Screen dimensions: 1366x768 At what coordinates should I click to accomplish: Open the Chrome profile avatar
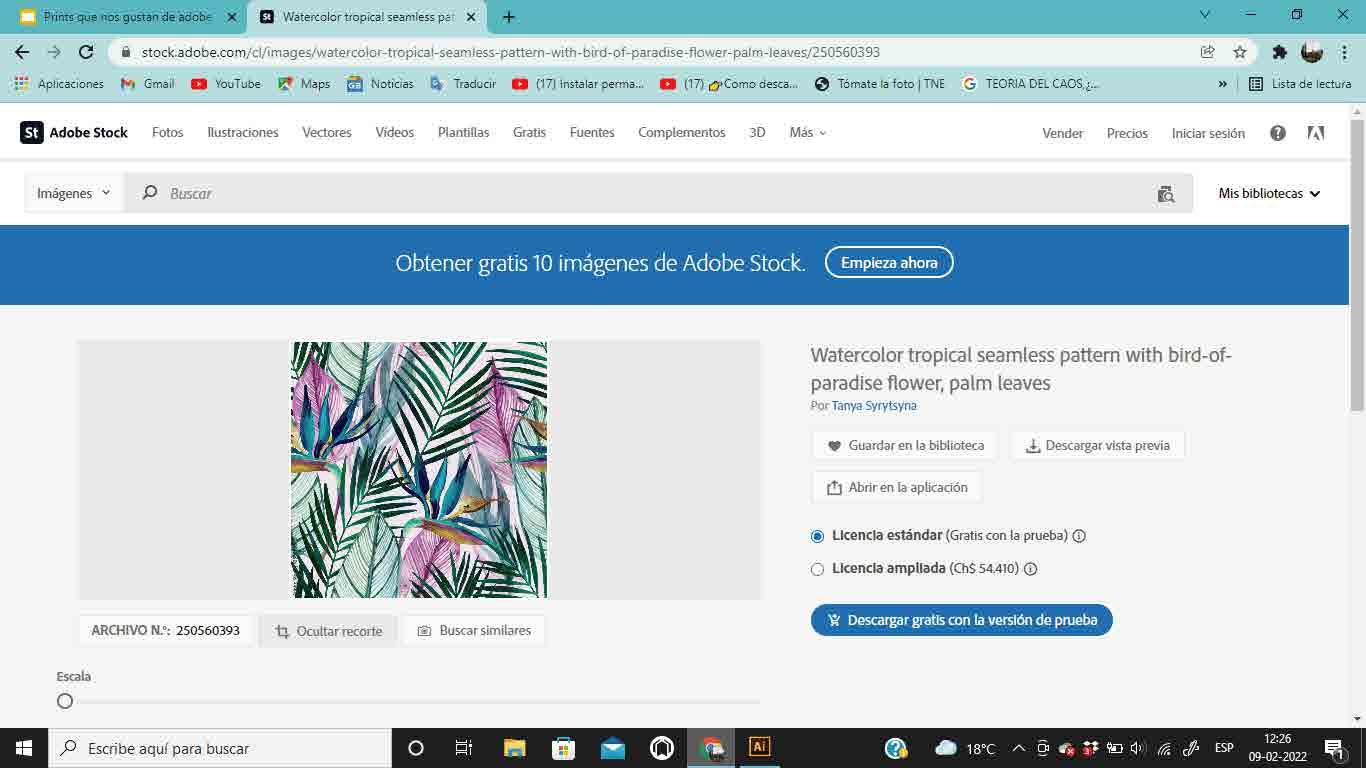1312,52
